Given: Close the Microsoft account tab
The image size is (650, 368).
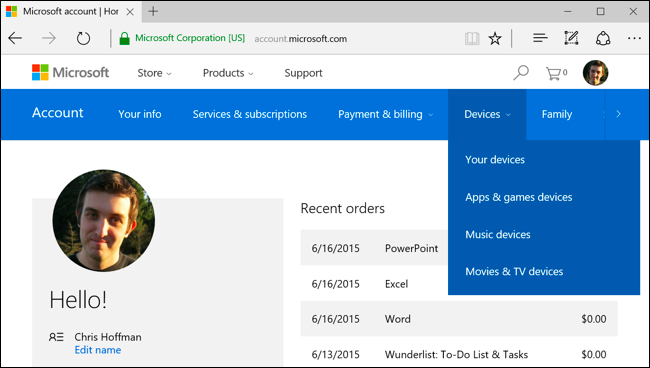Looking at the screenshot, I should (130, 12).
